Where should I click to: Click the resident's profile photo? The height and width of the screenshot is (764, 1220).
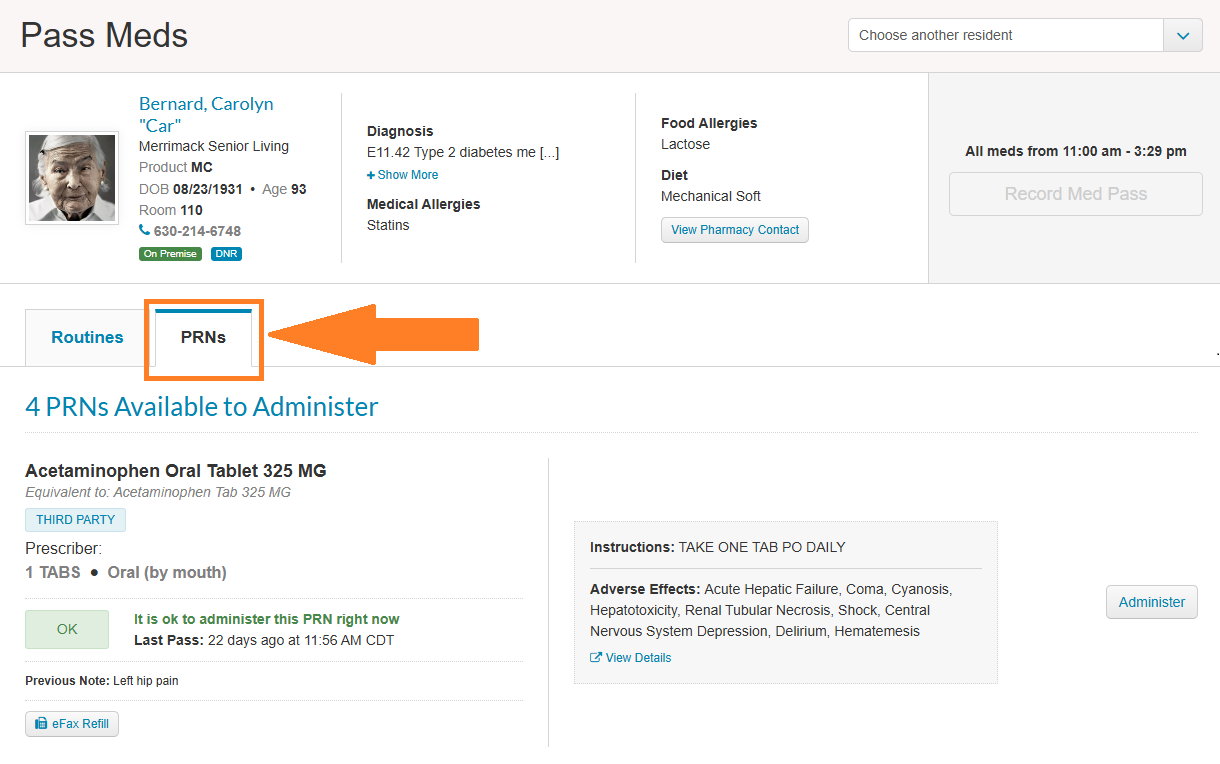(72, 178)
